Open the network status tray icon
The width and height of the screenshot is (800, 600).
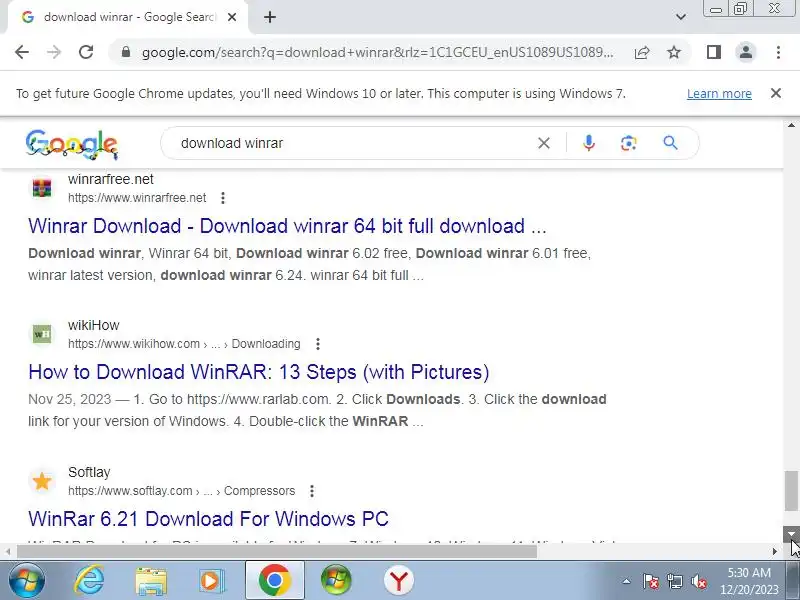point(674,581)
